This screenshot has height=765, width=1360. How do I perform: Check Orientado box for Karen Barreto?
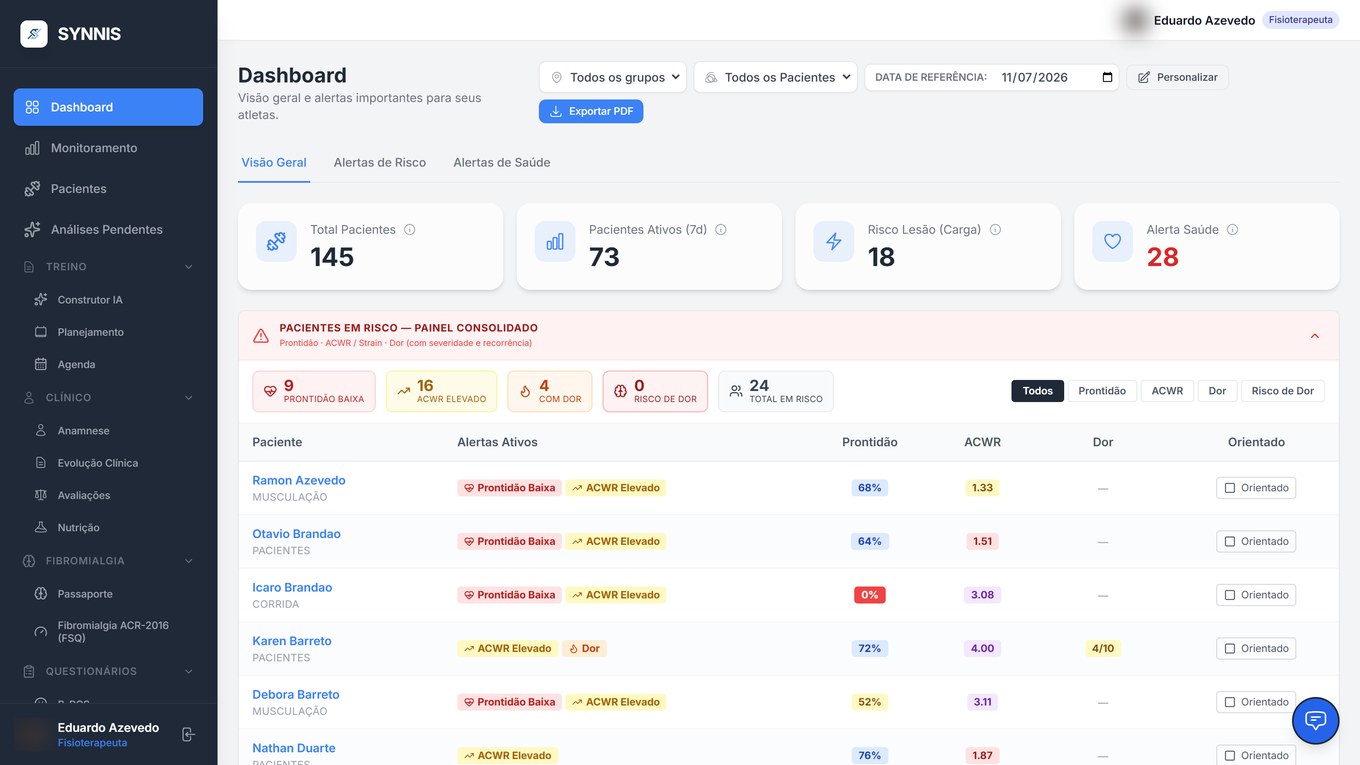1230,649
